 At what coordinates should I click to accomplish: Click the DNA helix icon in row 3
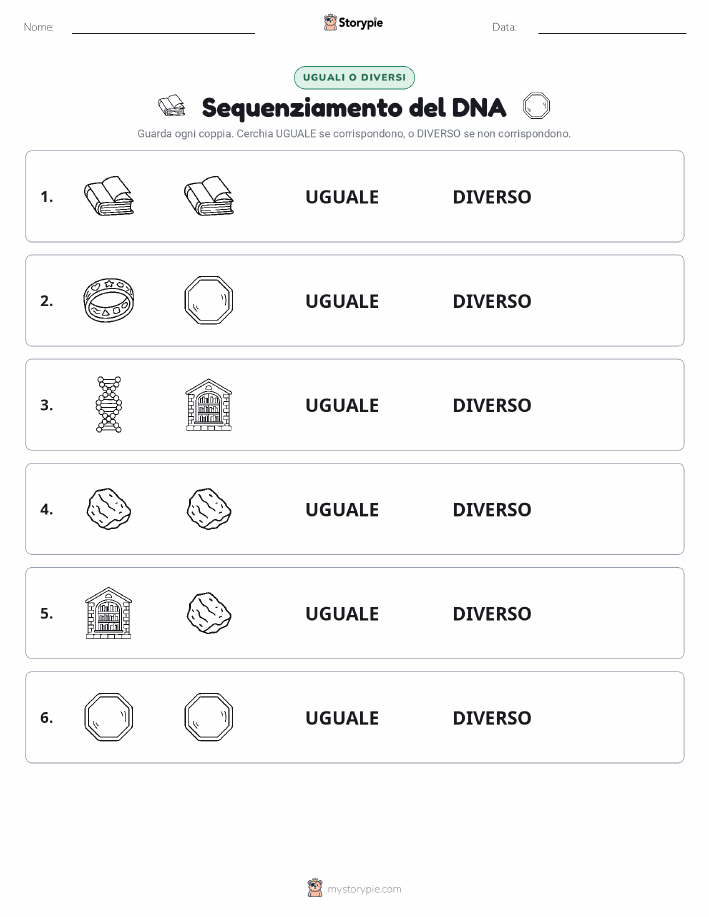pyautogui.click(x=109, y=404)
